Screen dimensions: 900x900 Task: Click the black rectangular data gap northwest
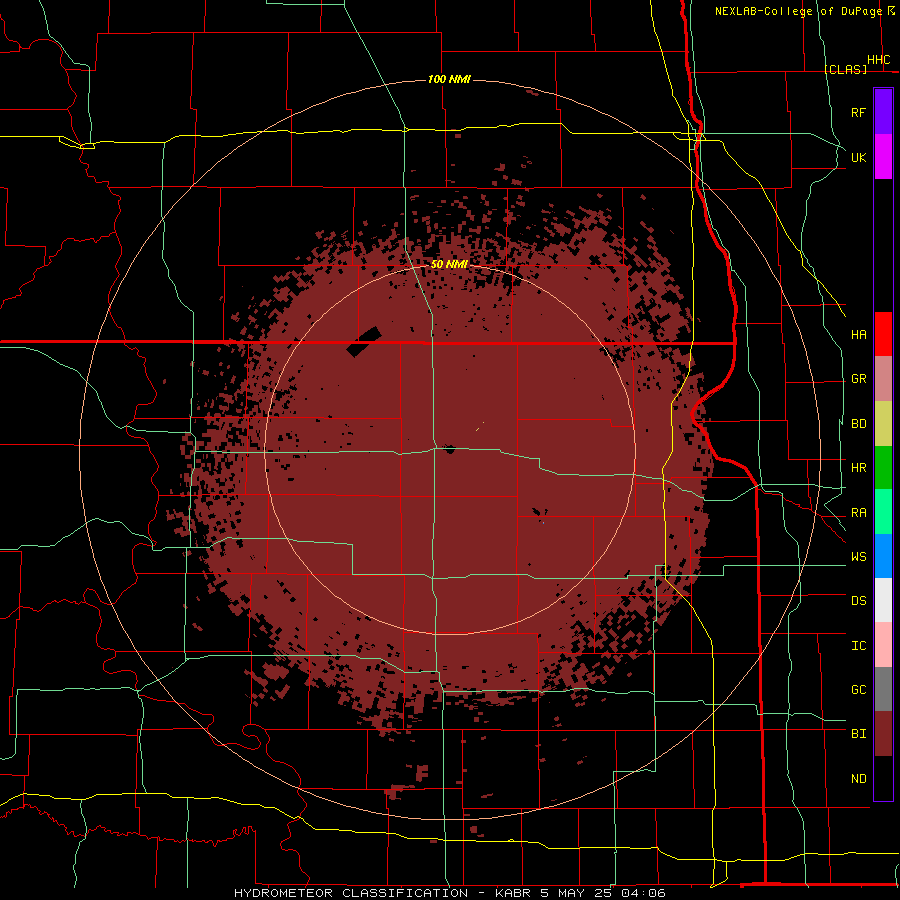[364, 342]
